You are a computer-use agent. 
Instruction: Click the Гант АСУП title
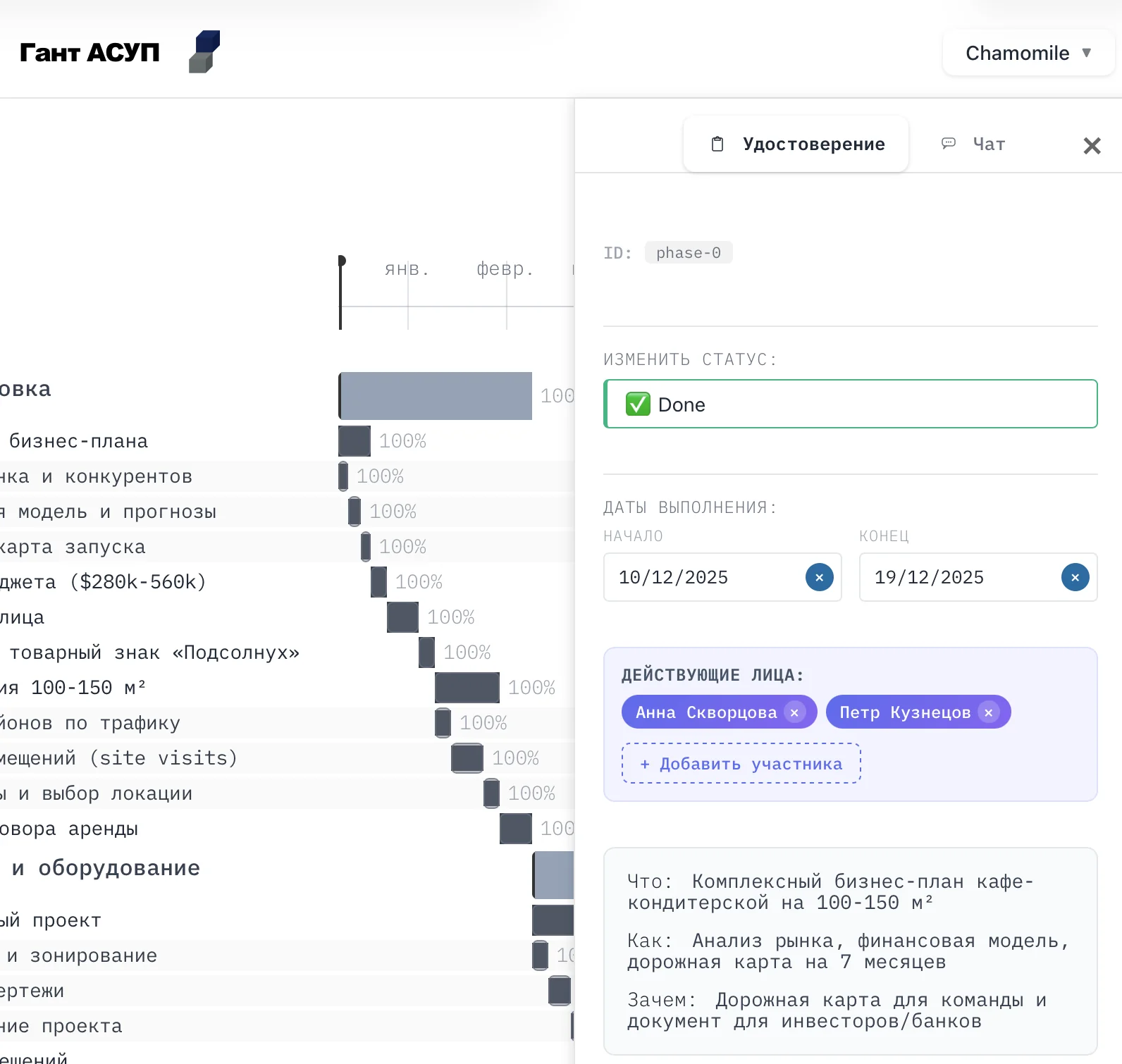[x=90, y=52]
